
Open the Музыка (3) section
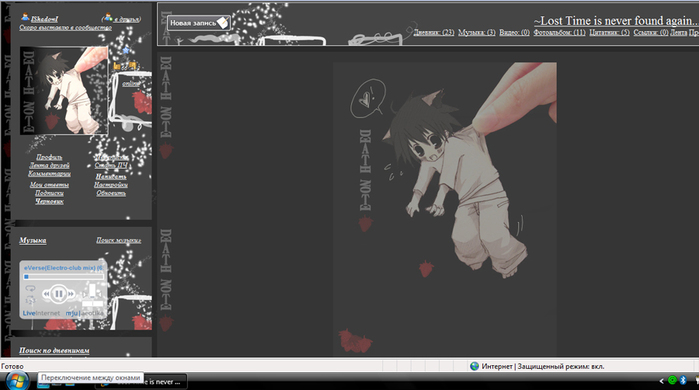[477, 33]
